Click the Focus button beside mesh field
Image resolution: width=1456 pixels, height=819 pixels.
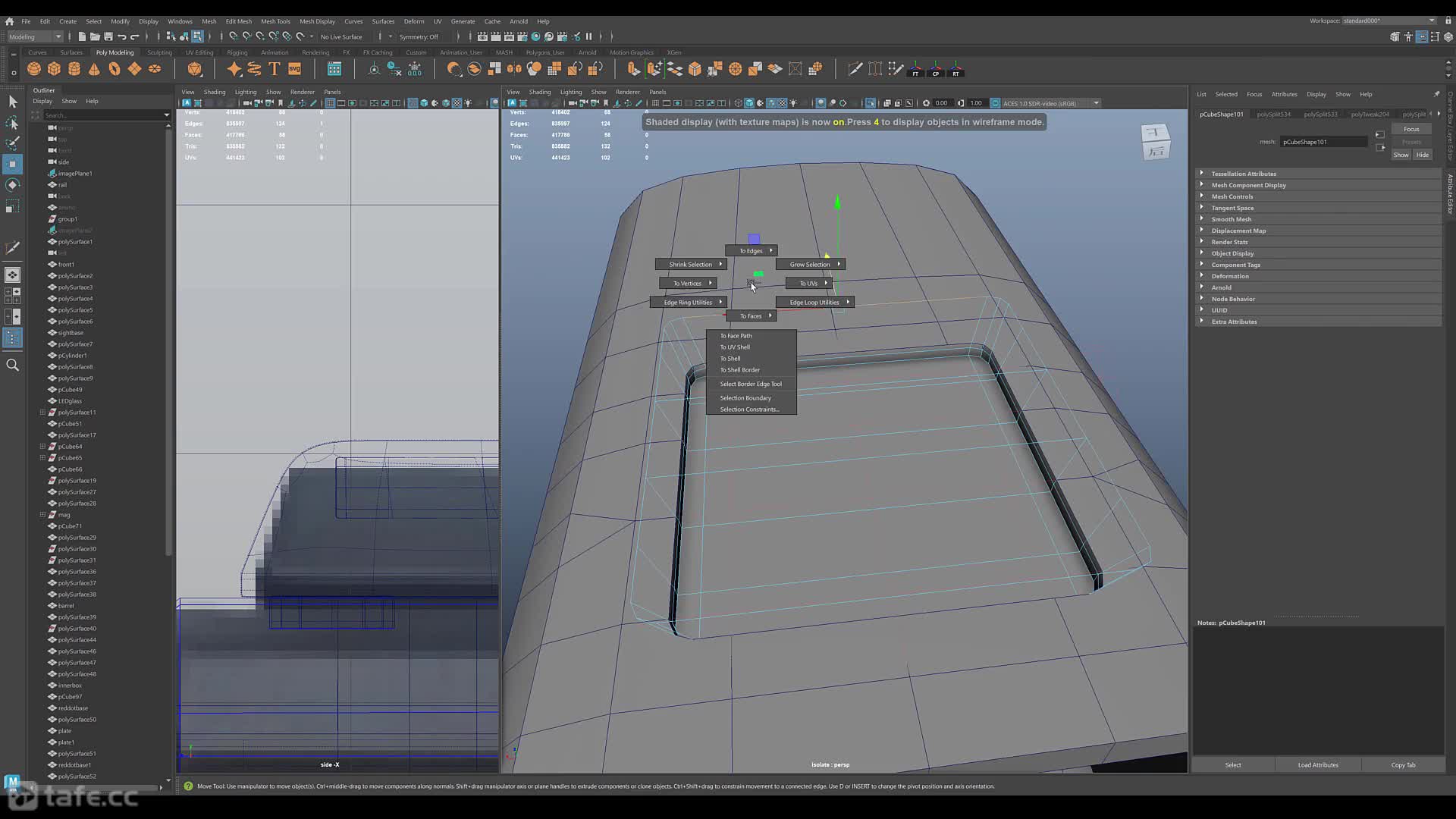pos(1411,129)
